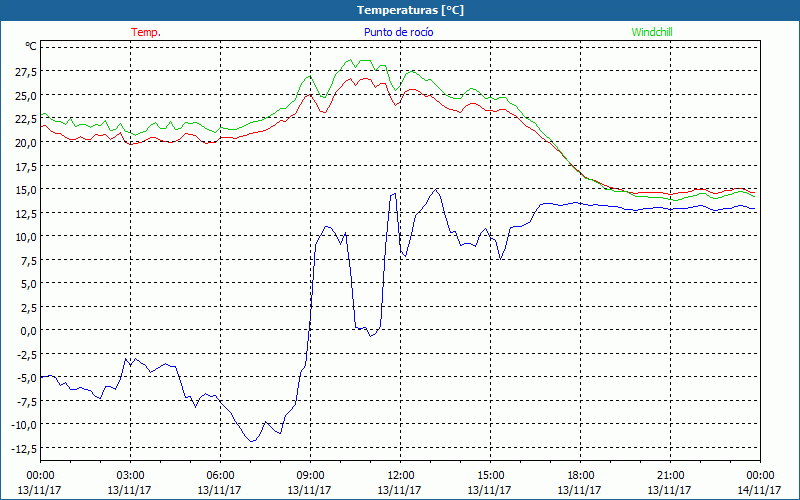
Task: Click the 7,5 y-axis value
Action: click(x=28, y=260)
